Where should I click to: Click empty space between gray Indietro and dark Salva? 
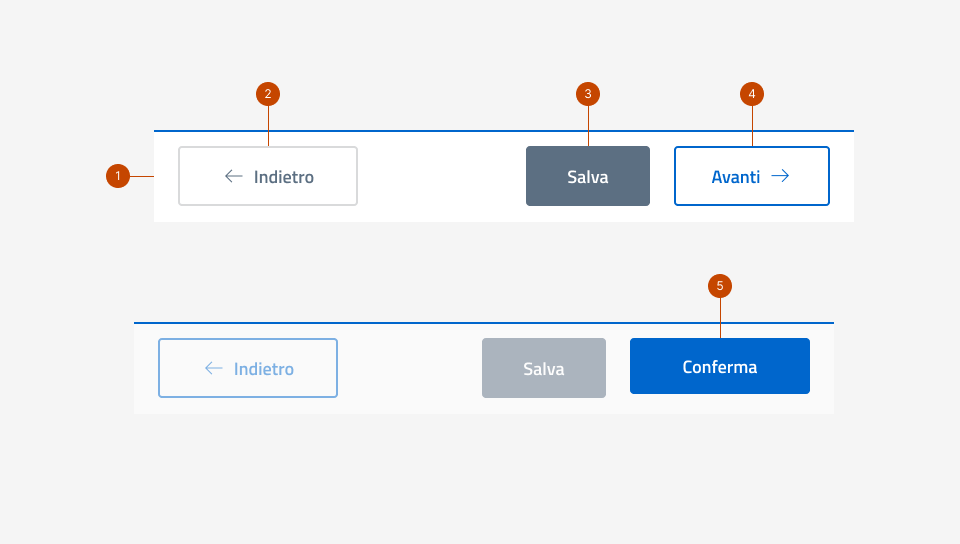point(440,176)
